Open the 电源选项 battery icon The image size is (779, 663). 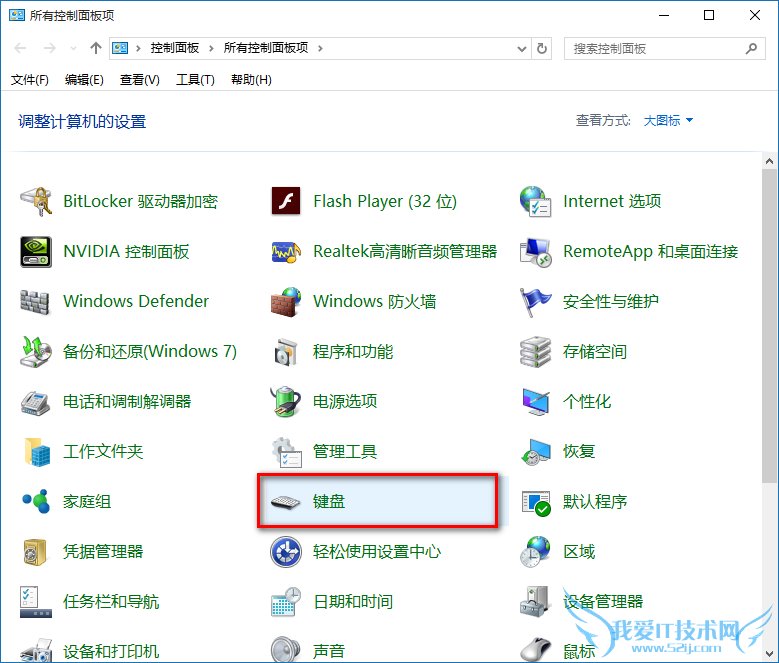click(286, 401)
